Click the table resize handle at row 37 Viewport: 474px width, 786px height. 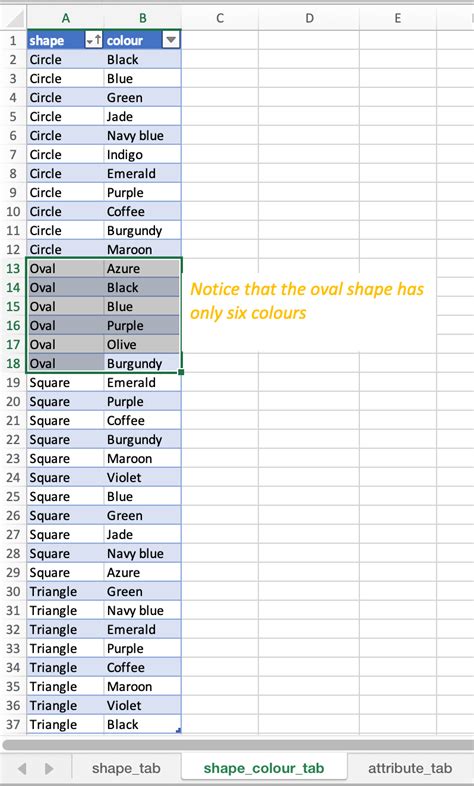point(178,731)
